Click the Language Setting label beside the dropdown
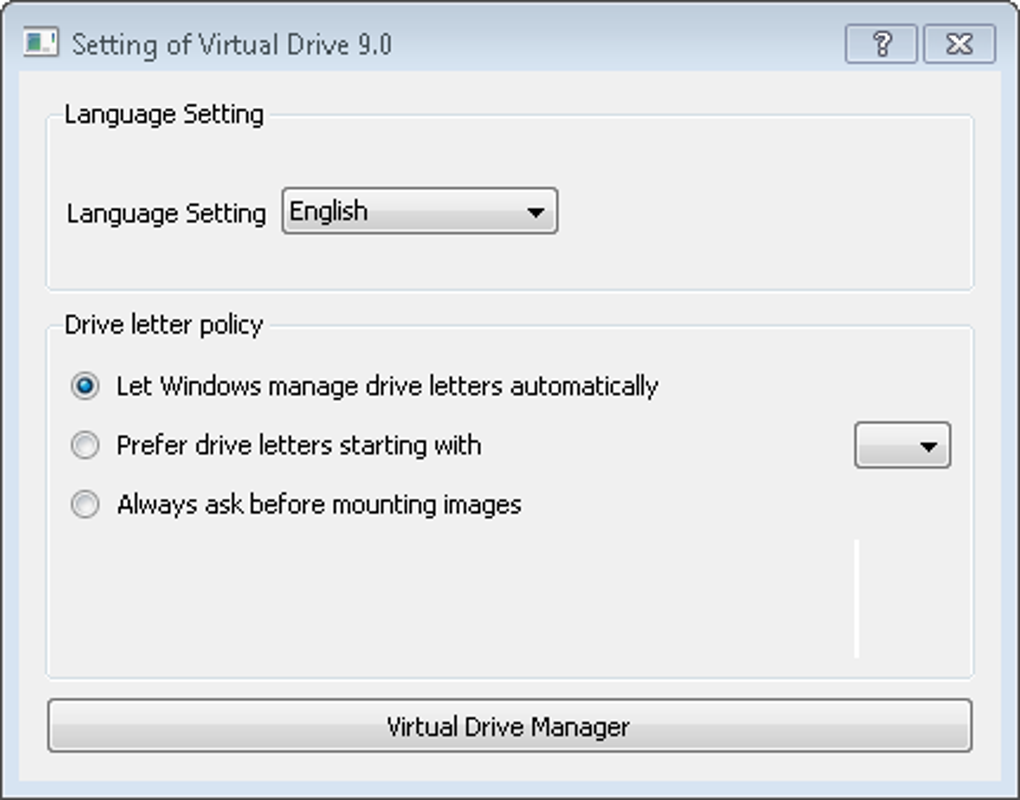 (167, 213)
